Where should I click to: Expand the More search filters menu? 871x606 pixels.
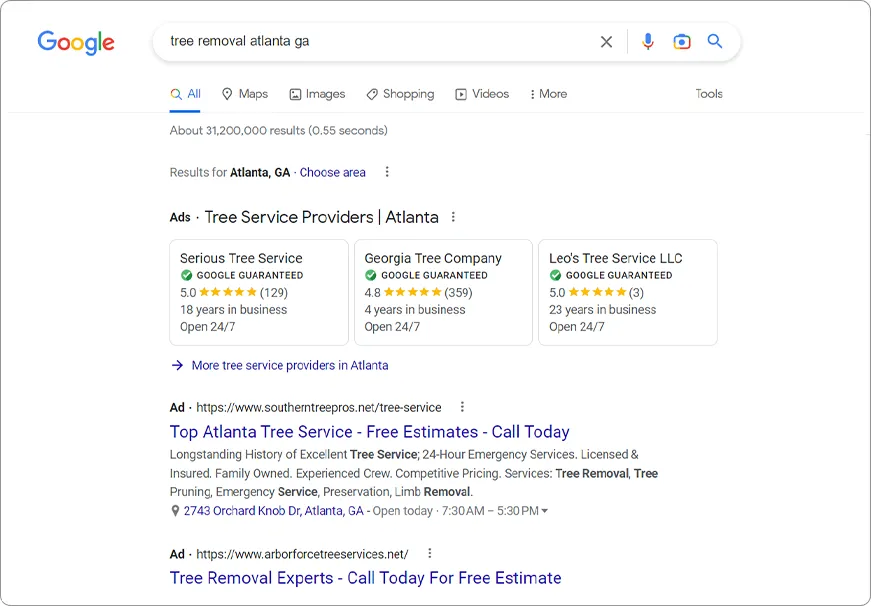tap(548, 94)
